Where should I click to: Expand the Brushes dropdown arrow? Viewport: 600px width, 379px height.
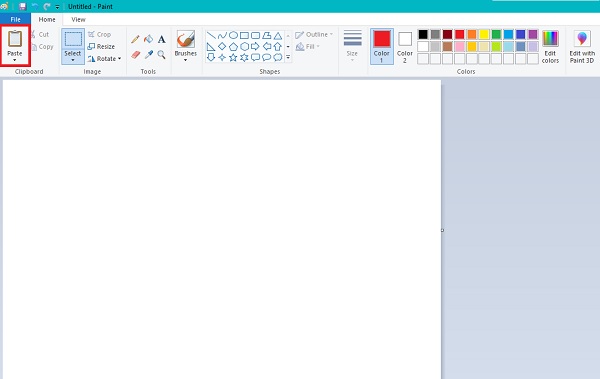click(x=186, y=60)
